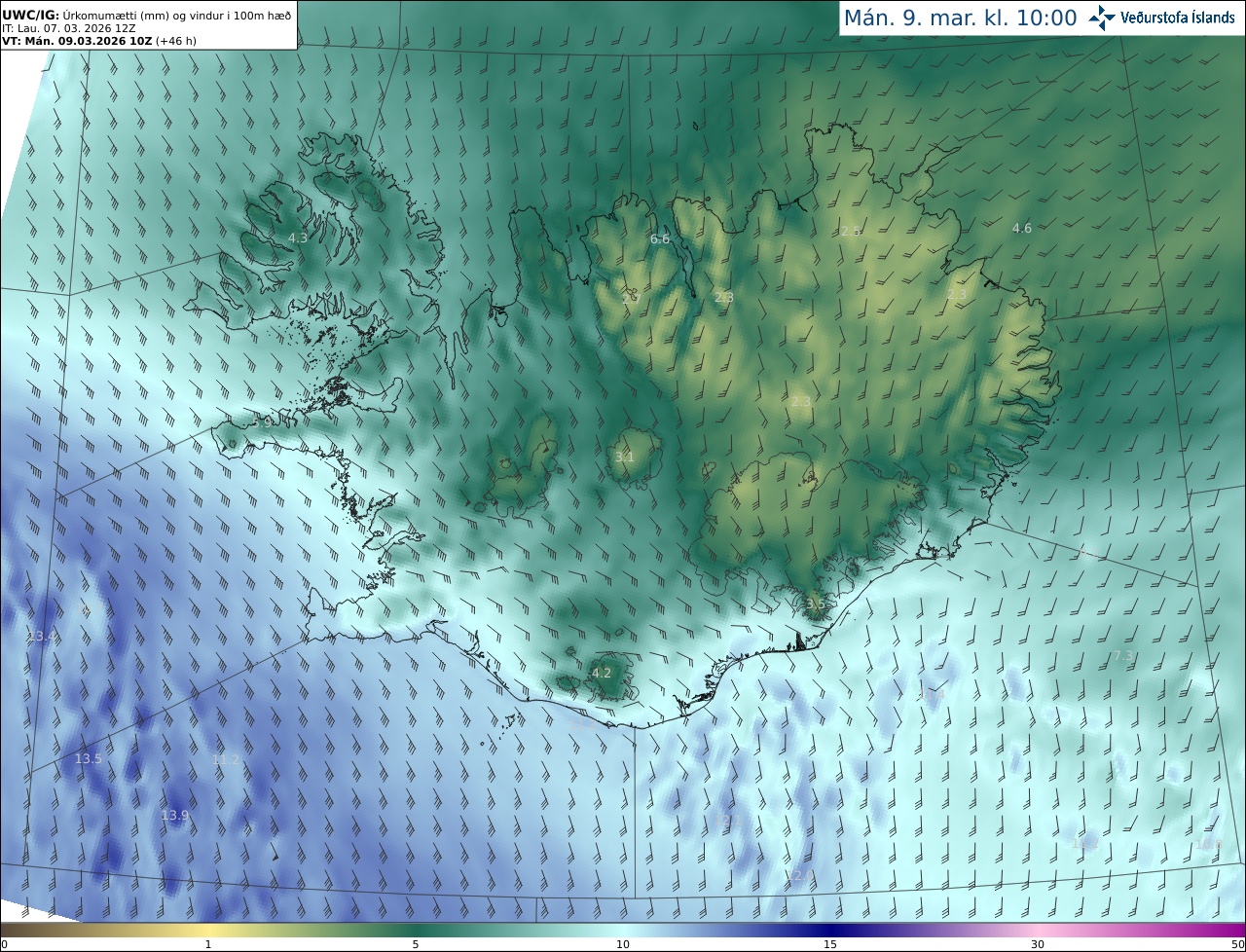Click the 3.5 value on the southeast coast
The width and height of the screenshot is (1246, 952).
click(x=816, y=604)
